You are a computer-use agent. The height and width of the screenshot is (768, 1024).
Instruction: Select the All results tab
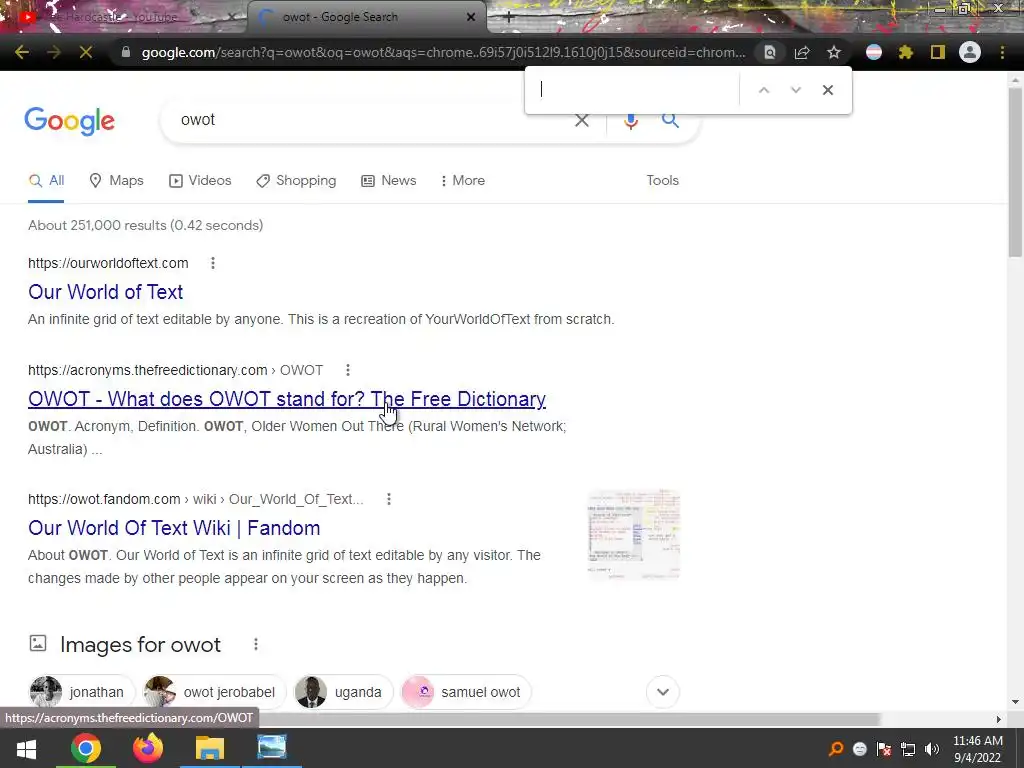[x=46, y=181]
